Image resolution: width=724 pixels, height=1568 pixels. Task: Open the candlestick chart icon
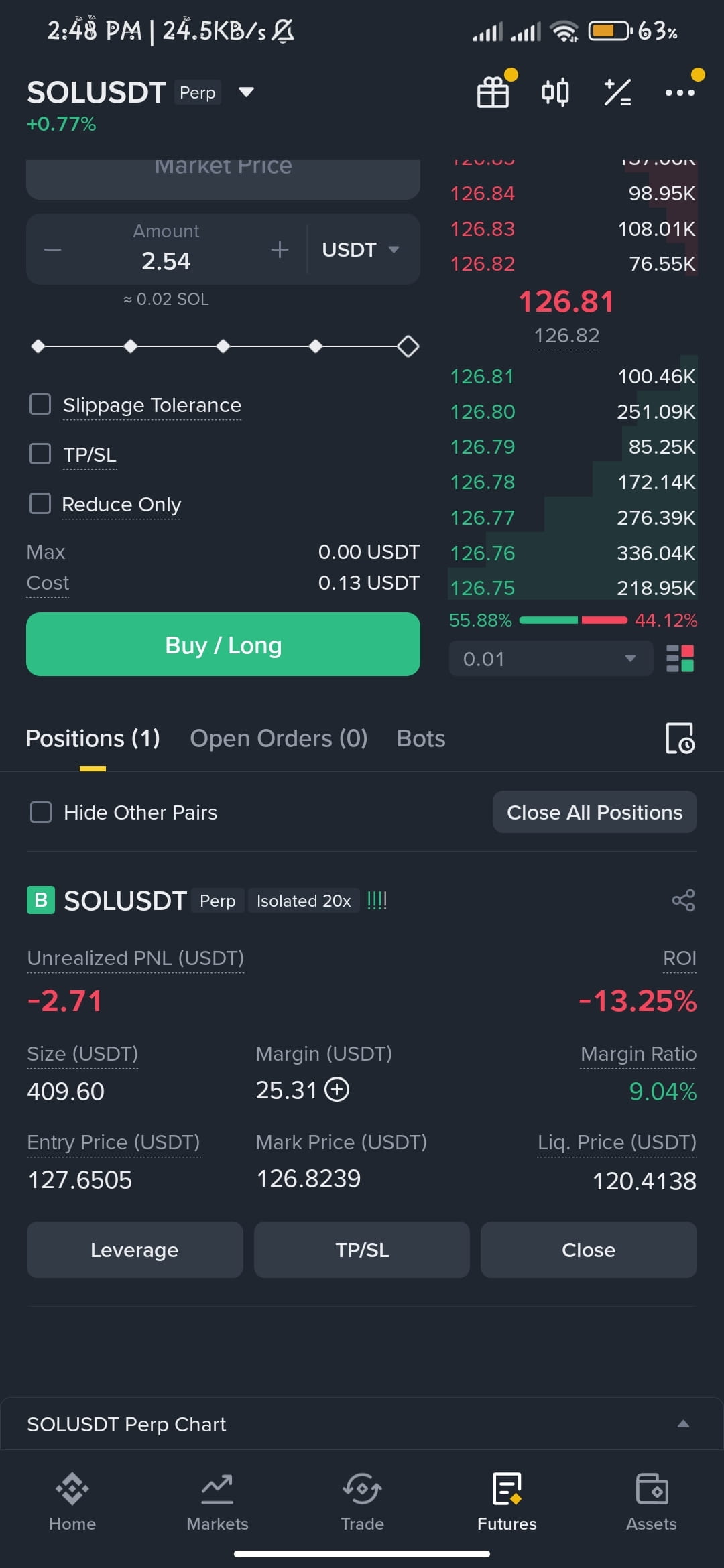[x=555, y=92]
